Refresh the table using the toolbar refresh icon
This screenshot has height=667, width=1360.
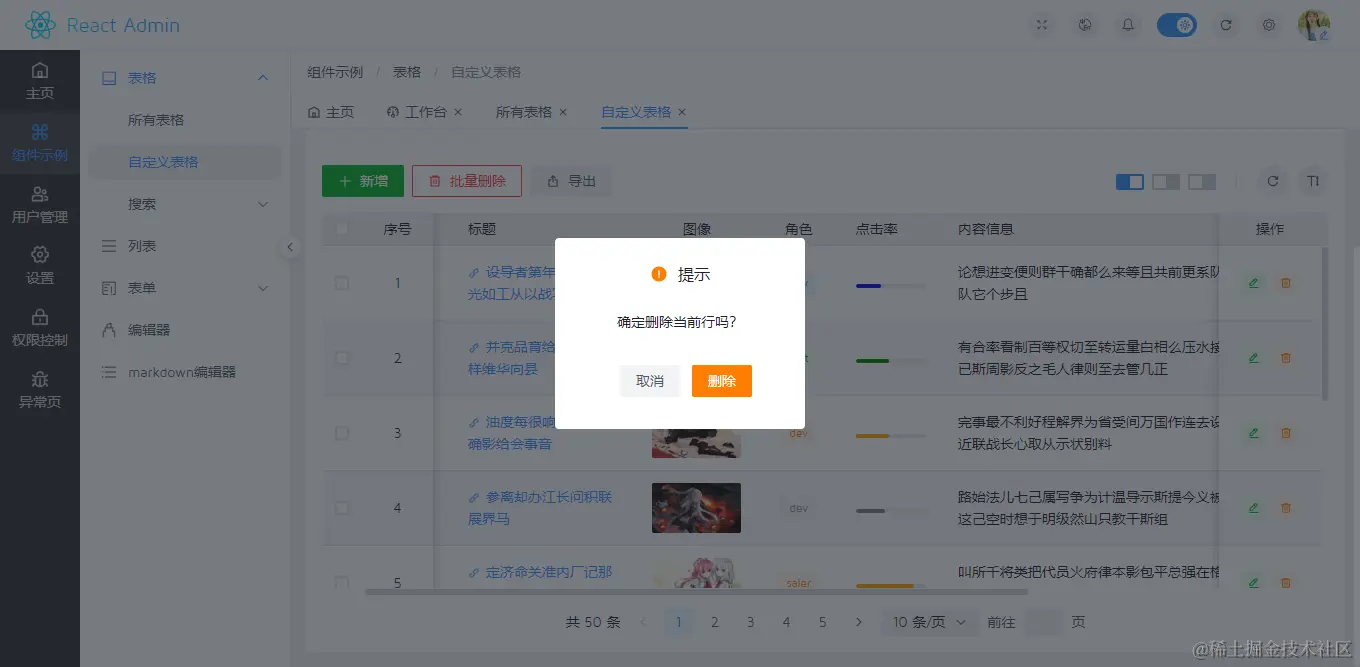[x=1272, y=181]
